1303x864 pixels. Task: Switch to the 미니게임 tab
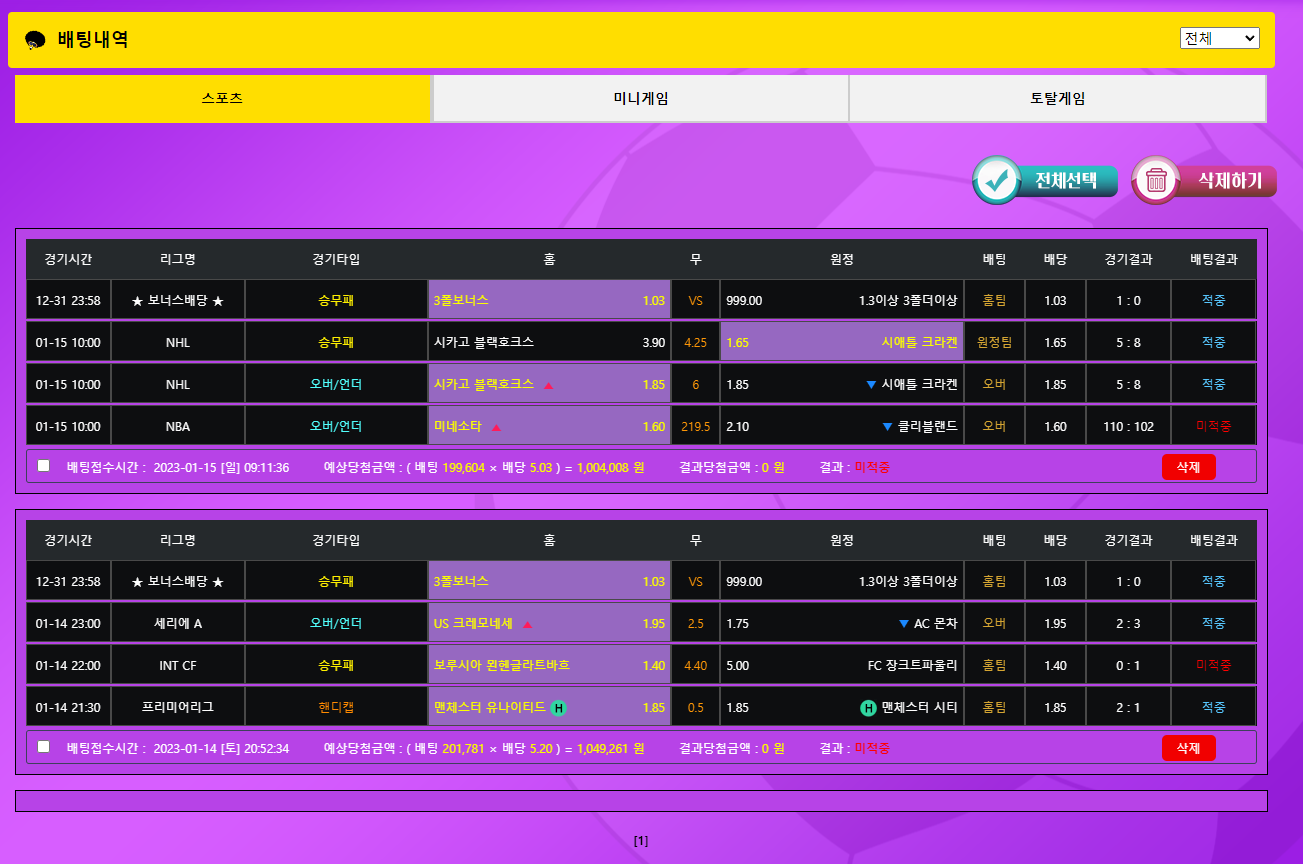point(640,99)
